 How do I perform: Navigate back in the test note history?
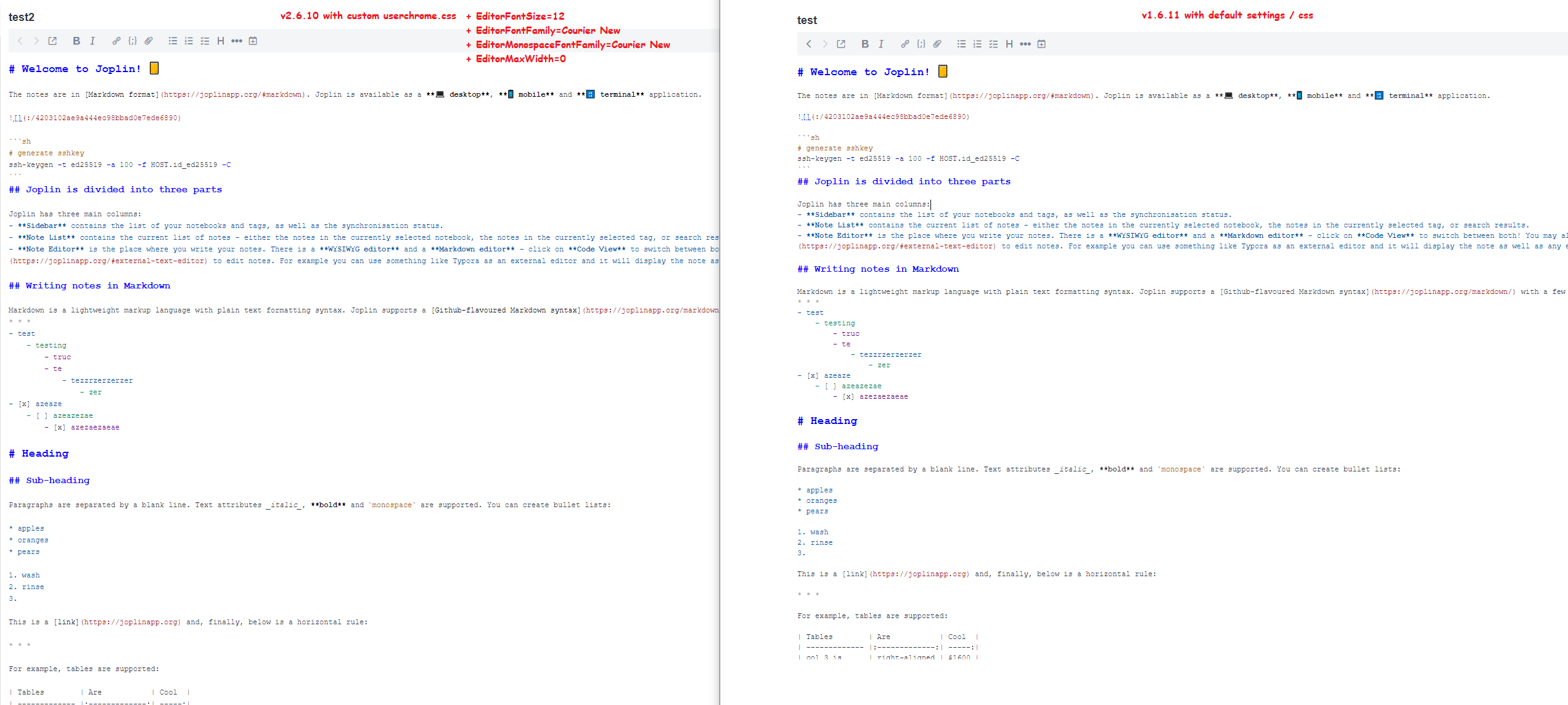coord(808,44)
